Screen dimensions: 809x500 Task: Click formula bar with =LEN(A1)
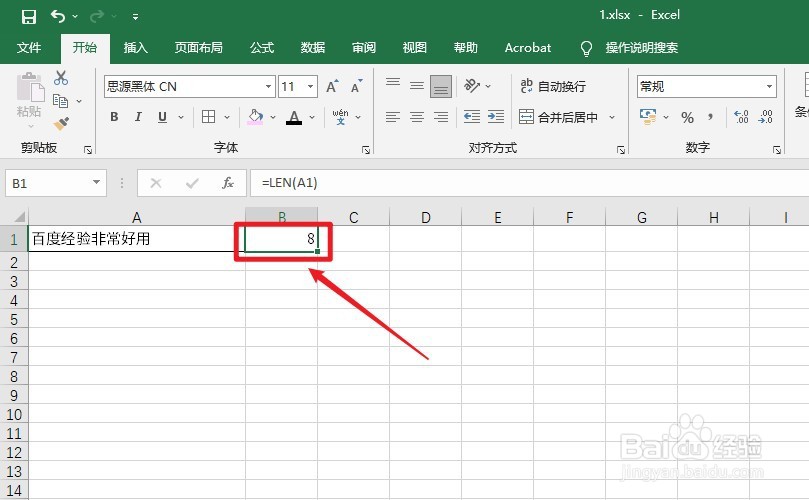click(x=529, y=183)
